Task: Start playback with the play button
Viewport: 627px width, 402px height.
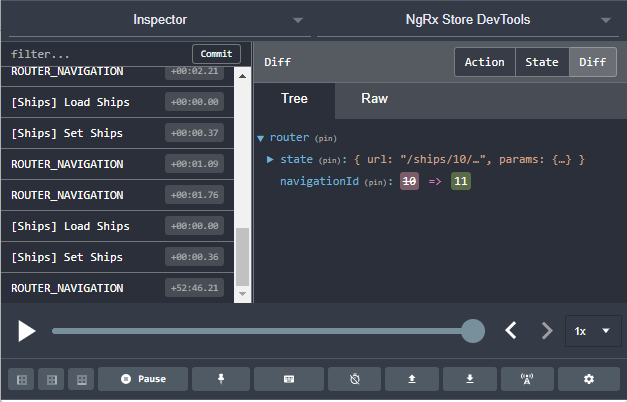Action: coord(26,331)
